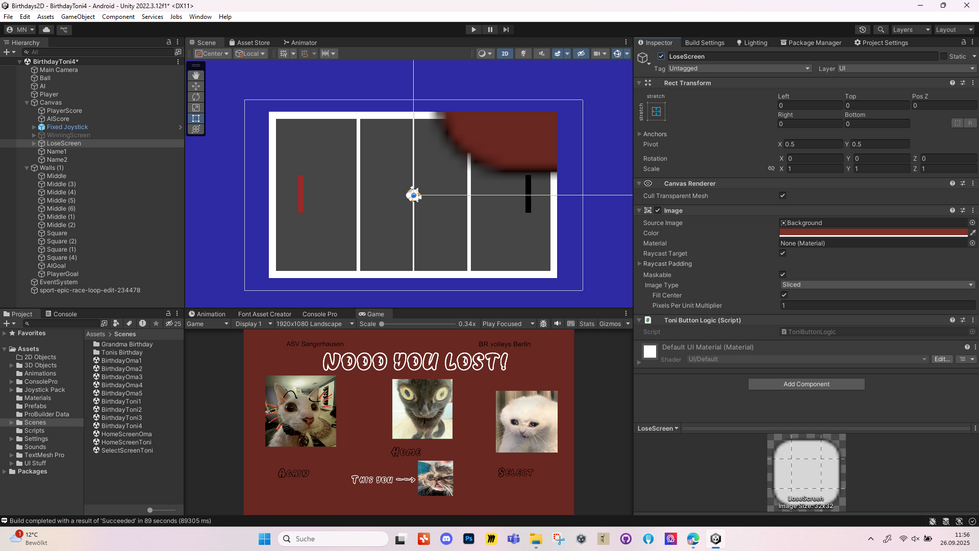Click the Pause button
The width and height of the screenshot is (979, 551).
[x=490, y=29]
